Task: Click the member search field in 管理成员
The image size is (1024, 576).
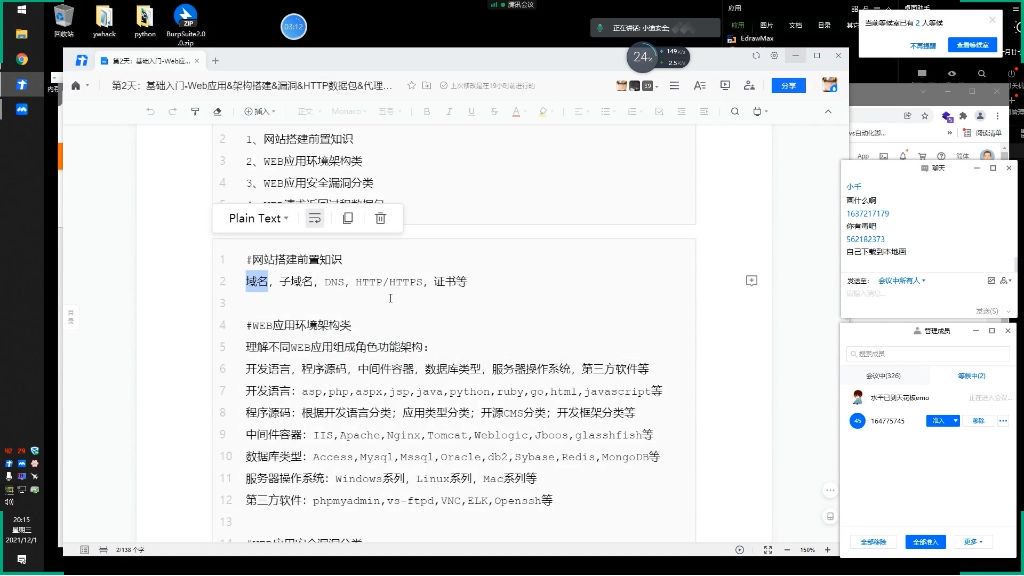Action: point(927,354)
